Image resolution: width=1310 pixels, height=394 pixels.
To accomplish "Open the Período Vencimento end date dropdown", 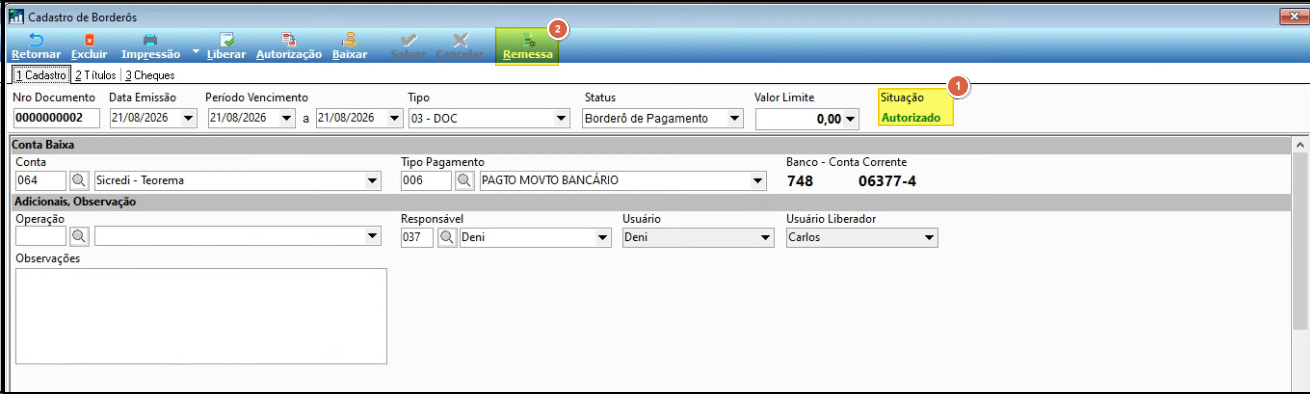I will (394, 118).
